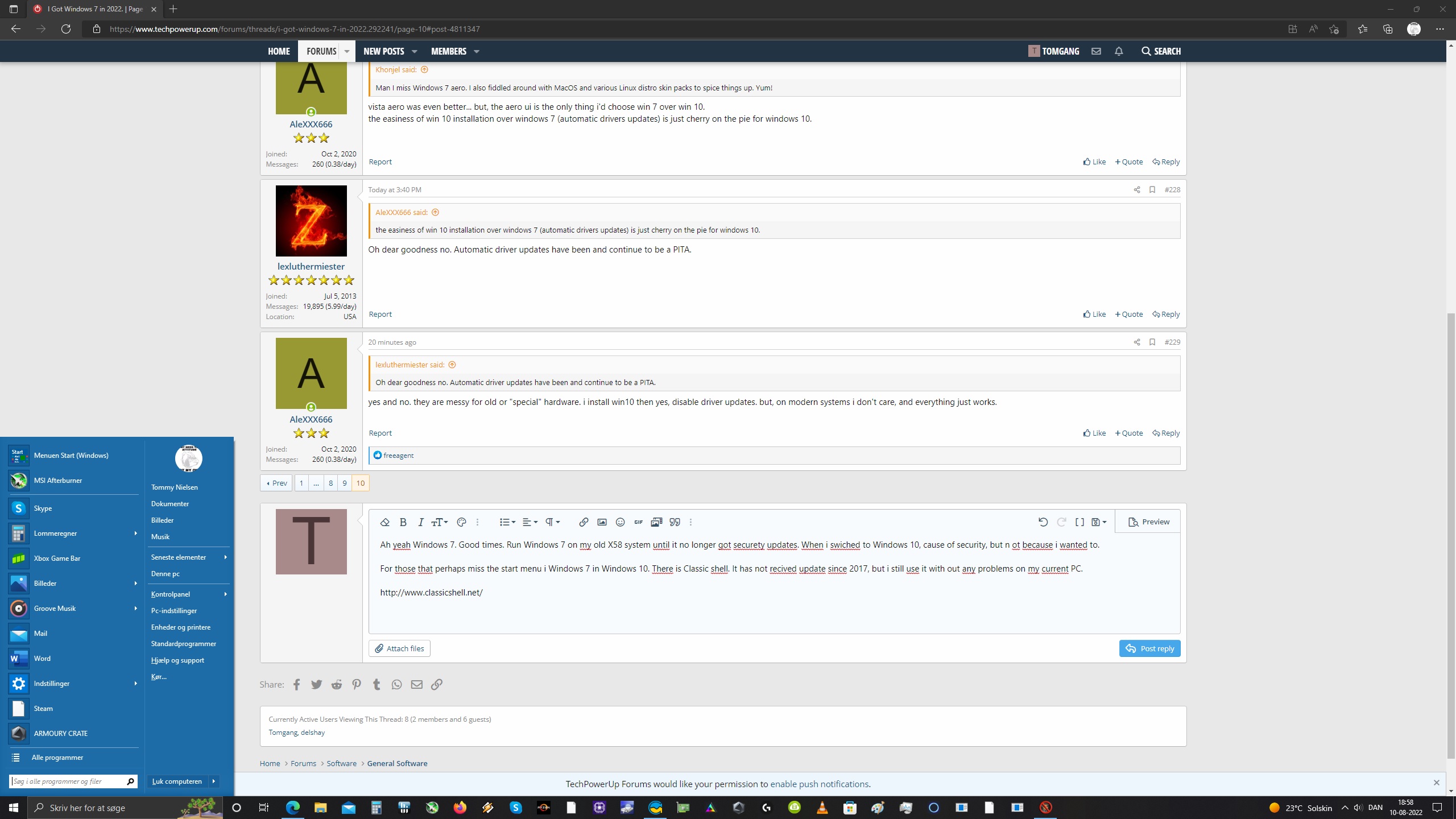
Task: Share thread on Twitter icon
Action: (x=316, y=684)
